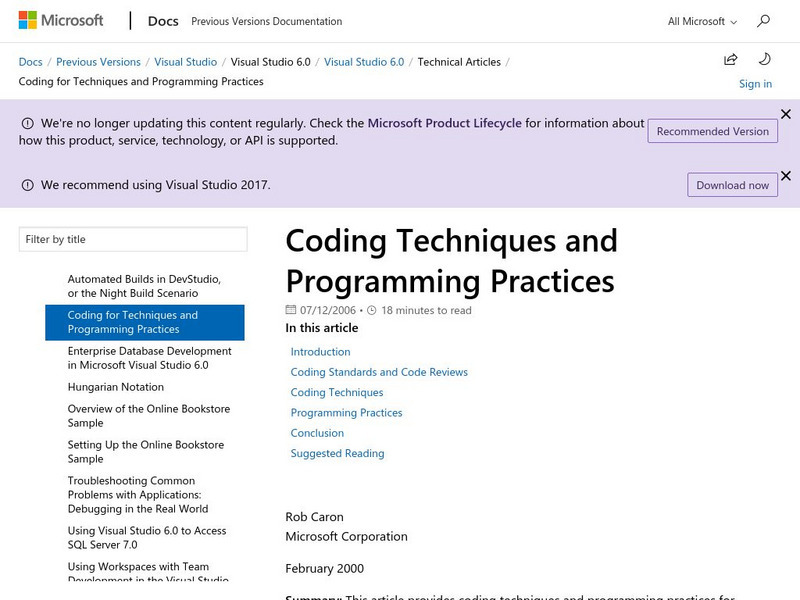800x600 pixels.
Task: Click the Technical Articles breadcrumb text
Action: coord(459,62)
